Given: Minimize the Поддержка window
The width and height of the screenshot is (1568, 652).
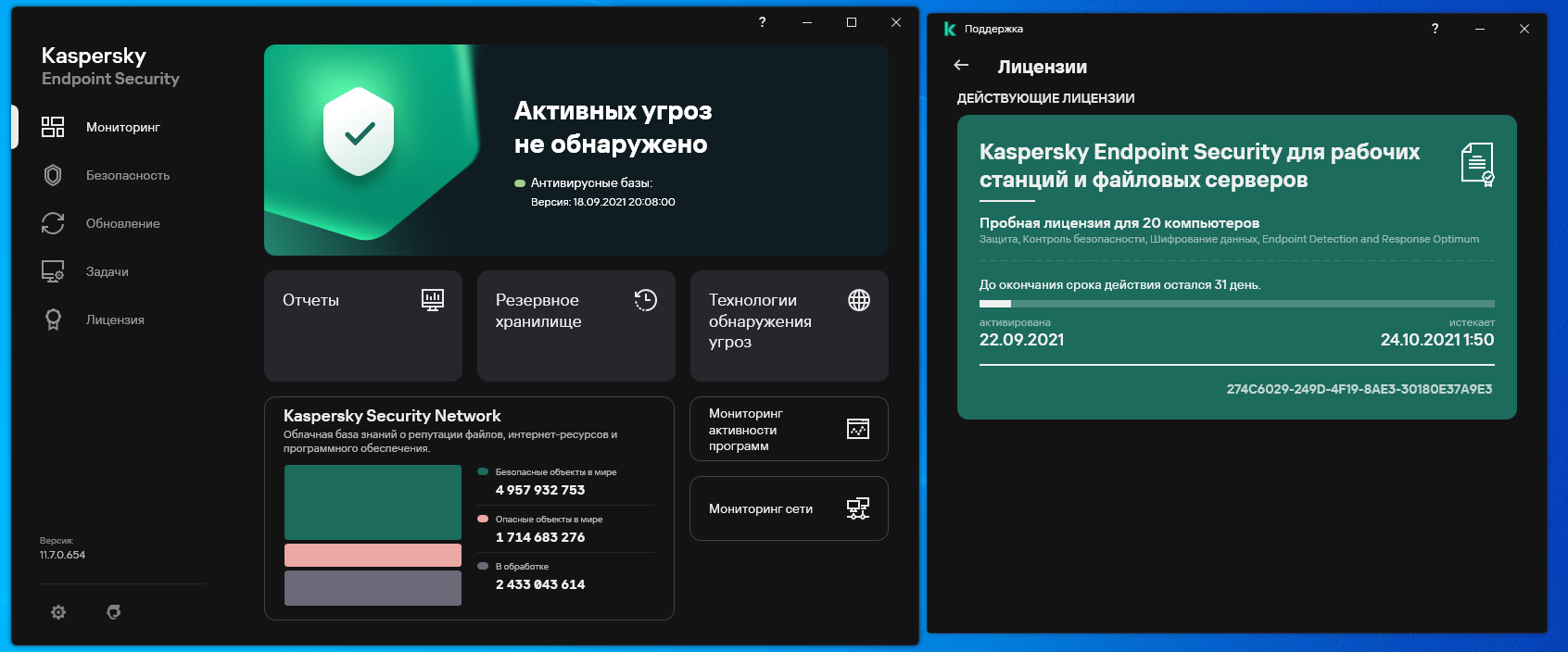Looking at the screenshot, I should coord(1479,29).
